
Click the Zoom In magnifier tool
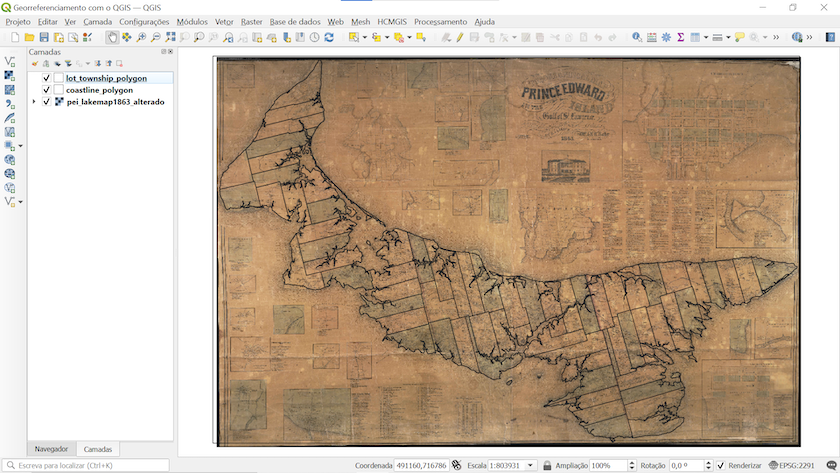(141, 37)
